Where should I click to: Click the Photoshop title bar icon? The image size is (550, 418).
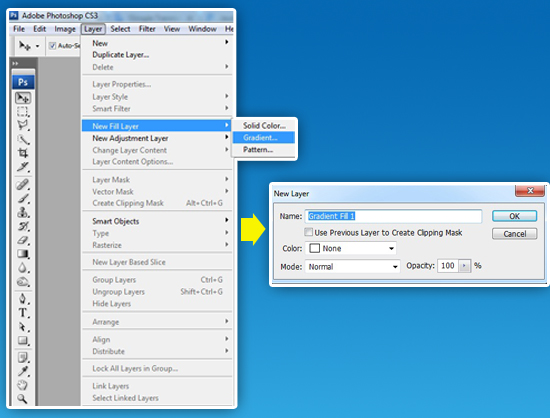click(x=14, y=15)
